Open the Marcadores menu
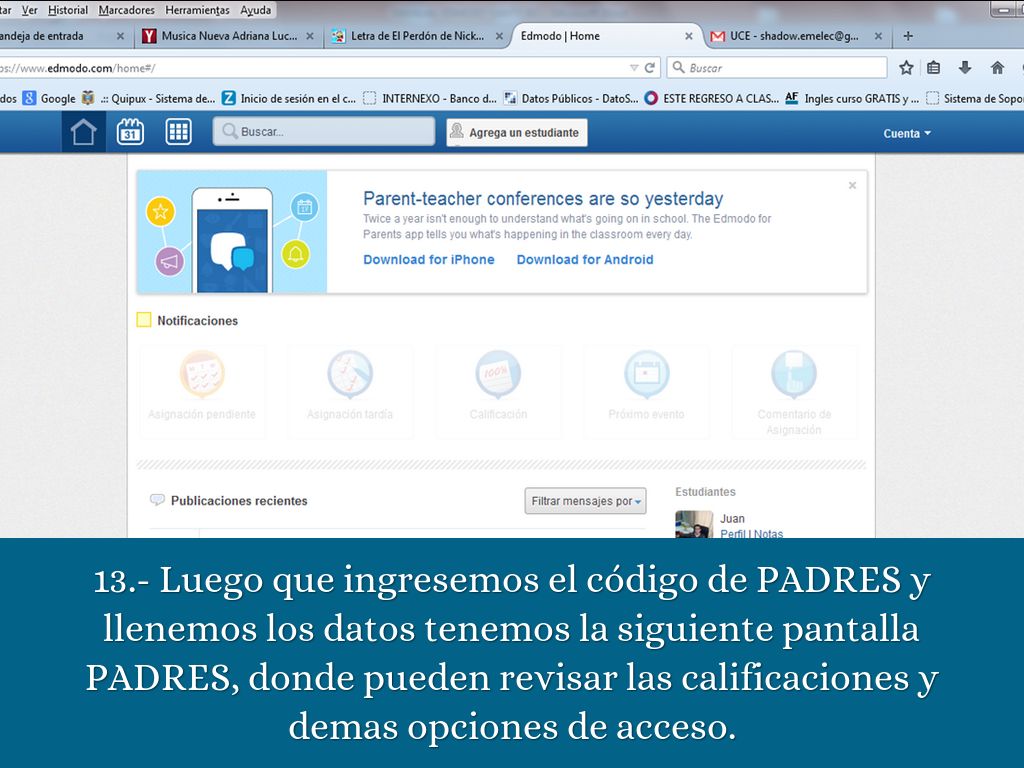The image size is (1024, 768). tap(126, 10)
